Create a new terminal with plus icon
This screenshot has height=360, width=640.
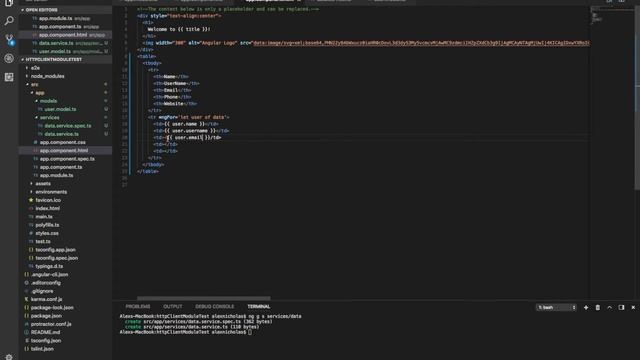[586, 307]
